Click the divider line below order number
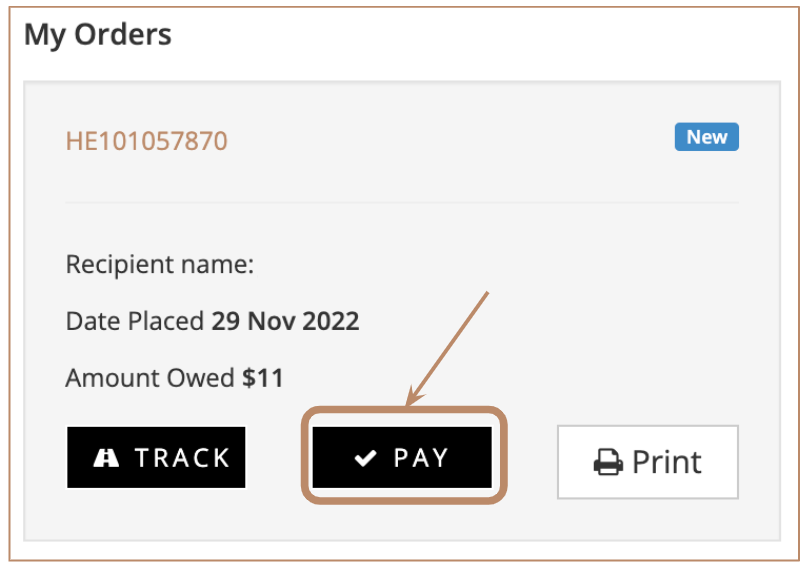Screen dimensions: 812x572 [x=402, y=202]
